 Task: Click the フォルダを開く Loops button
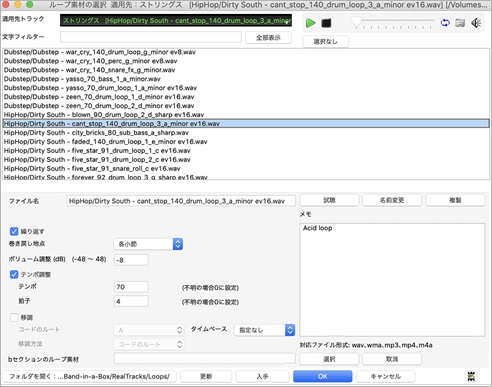[89, 376]
